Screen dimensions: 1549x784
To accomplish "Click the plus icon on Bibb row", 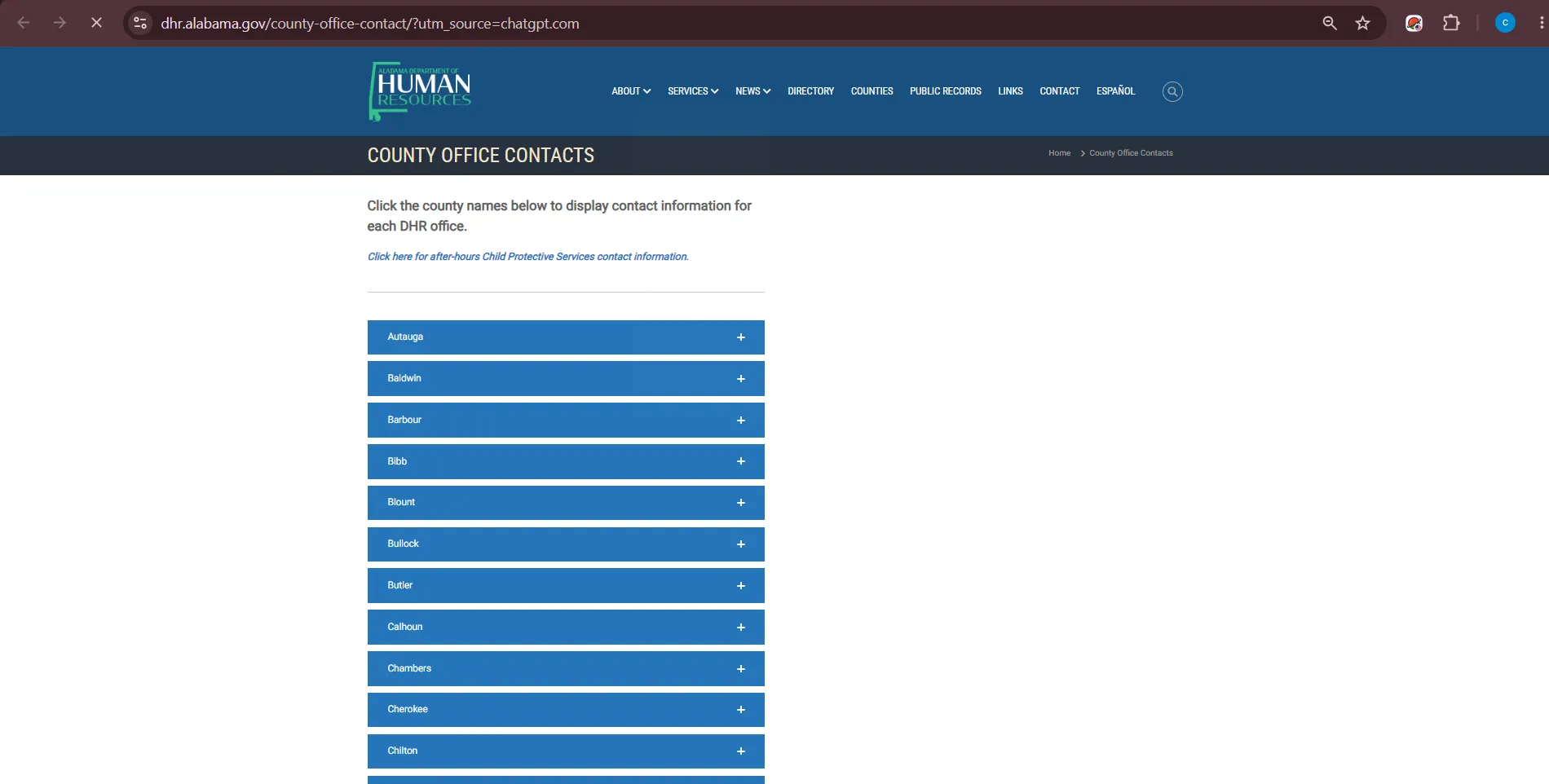I will click(741, 461).
